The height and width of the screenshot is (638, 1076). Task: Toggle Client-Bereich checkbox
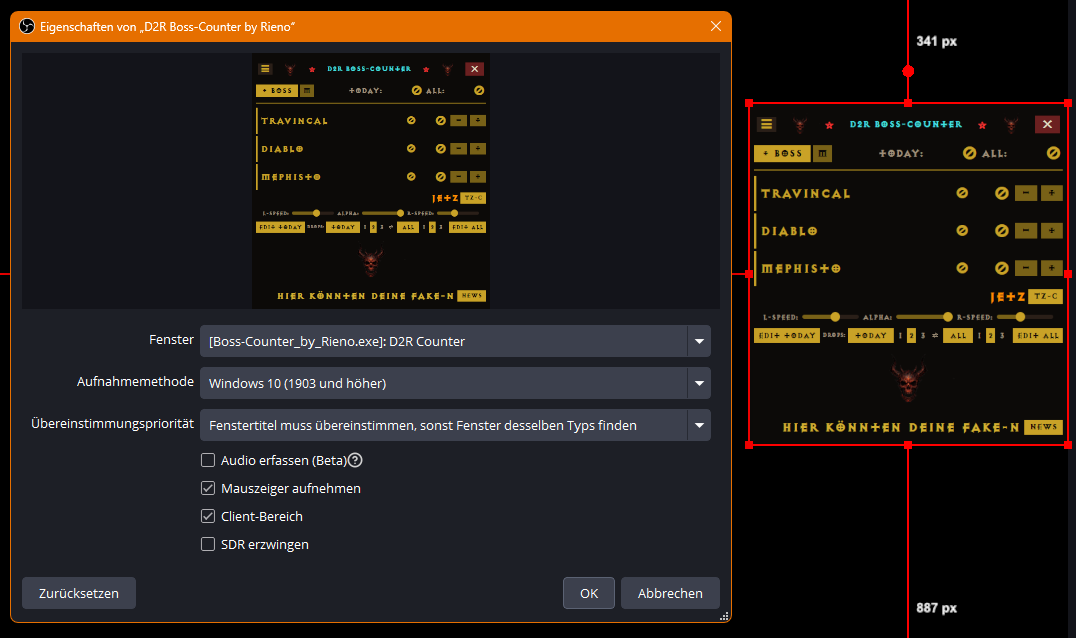pyautogui.click(x=208, y=517)
